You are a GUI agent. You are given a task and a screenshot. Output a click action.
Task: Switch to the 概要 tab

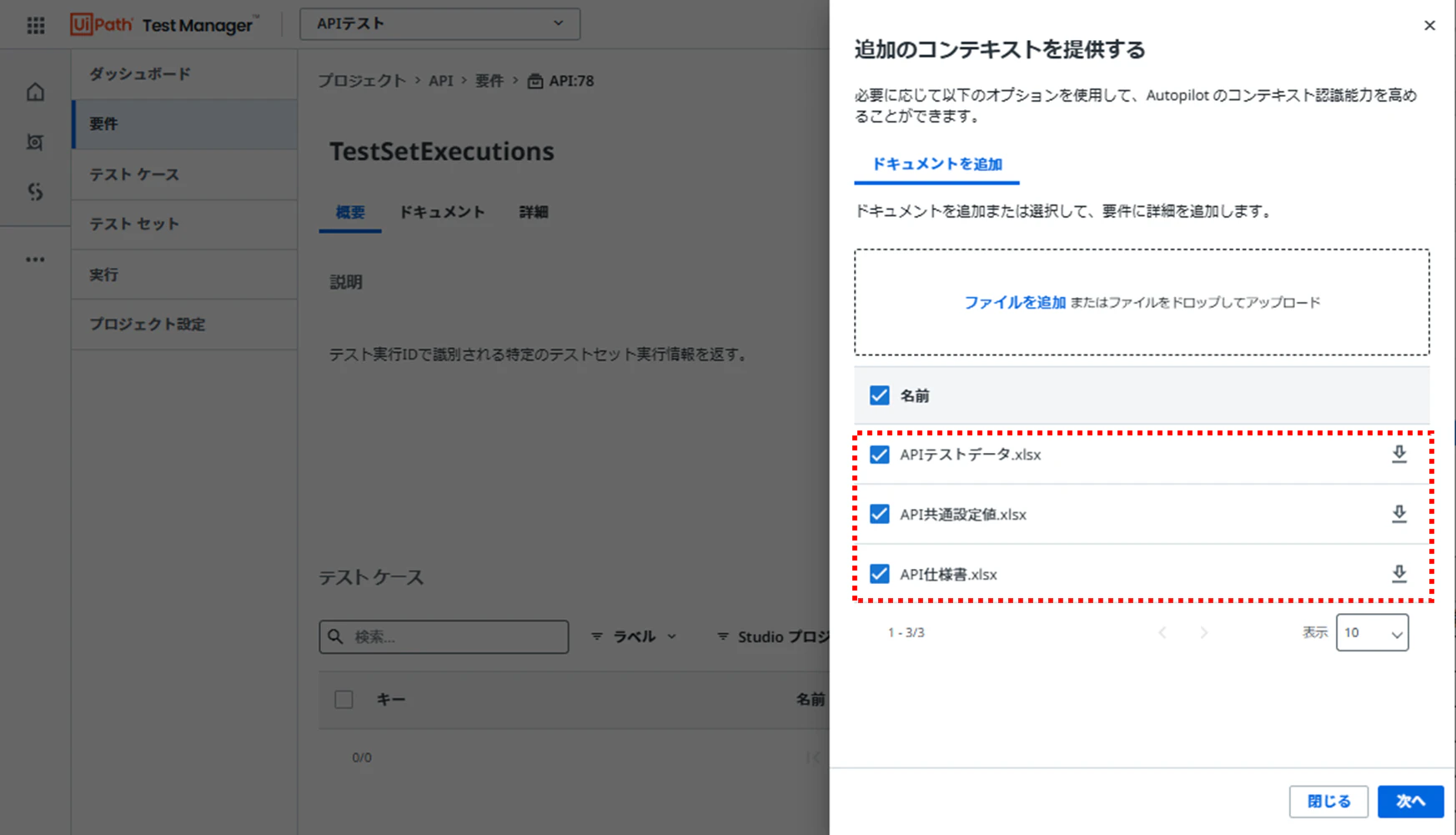click(x=350, y=212)
